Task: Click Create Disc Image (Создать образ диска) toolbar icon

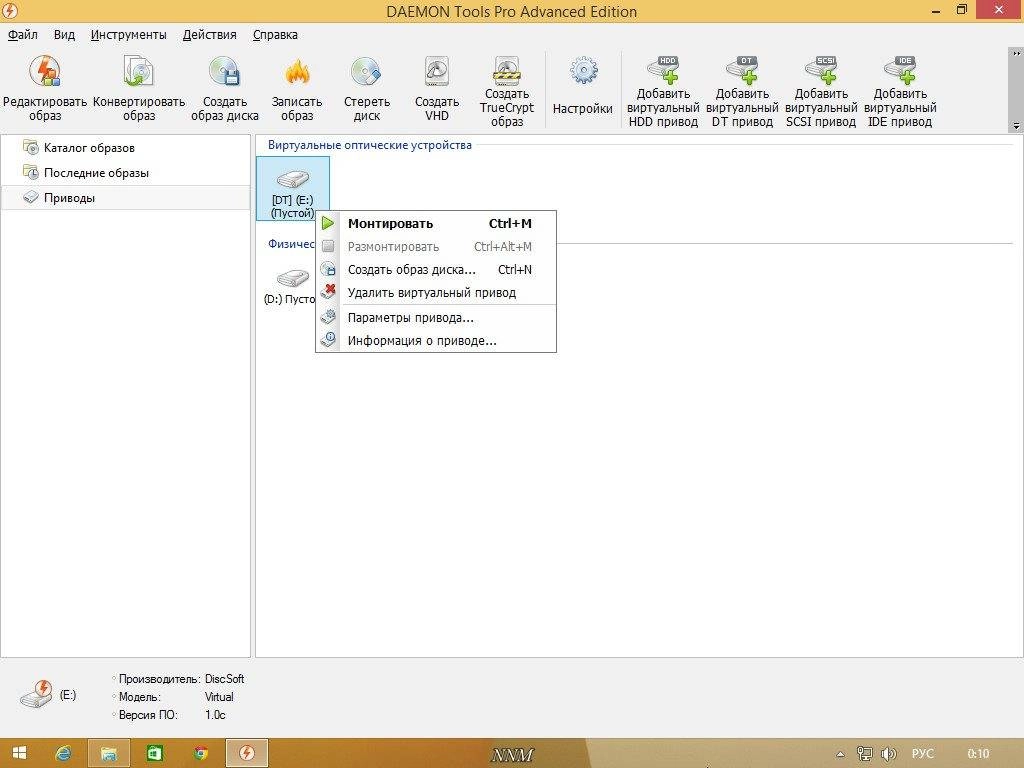Action: coord(225,89)
